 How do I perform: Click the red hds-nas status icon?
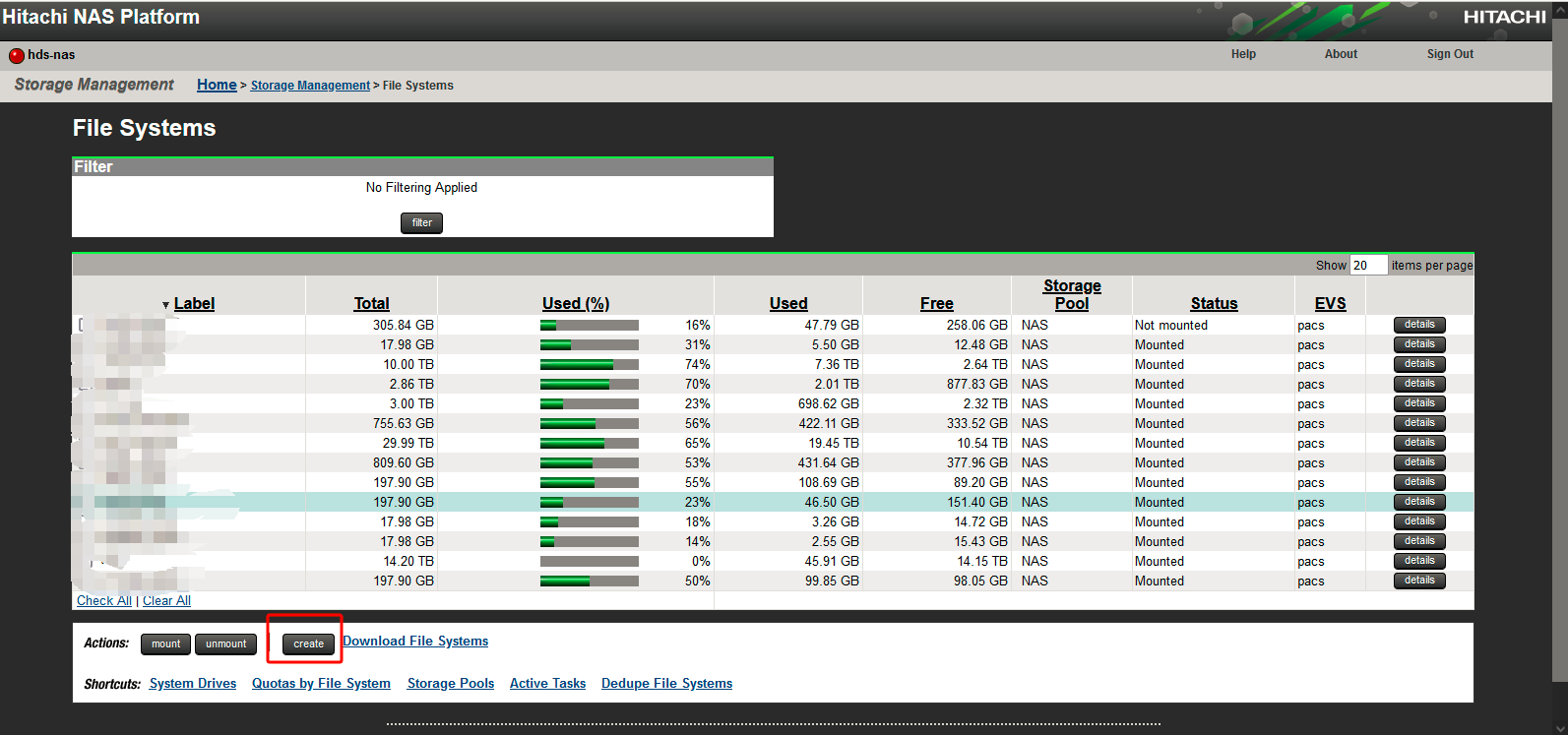pyautogui.click(x=16, y=55)
